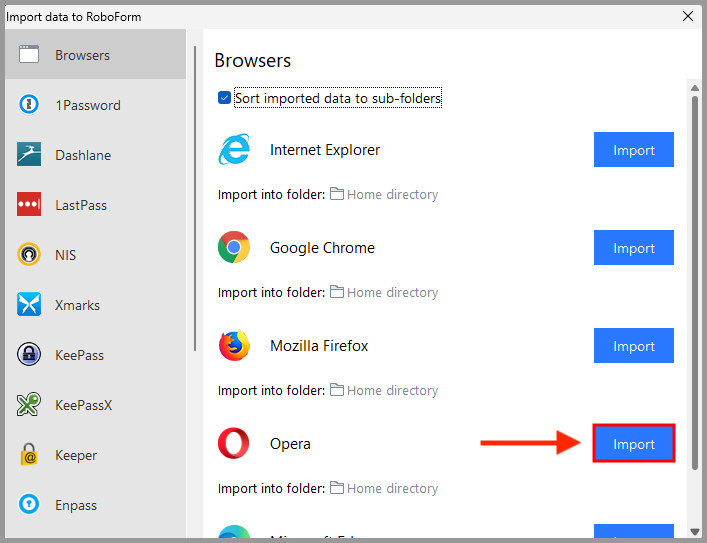
Task: Click the Mozilla Firefox label
Action: (319, 345)
